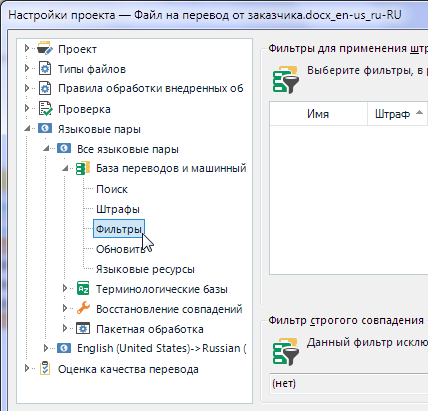The image size is (428, 411).
Task: Click the Имя column header
Action: point(318,114)
